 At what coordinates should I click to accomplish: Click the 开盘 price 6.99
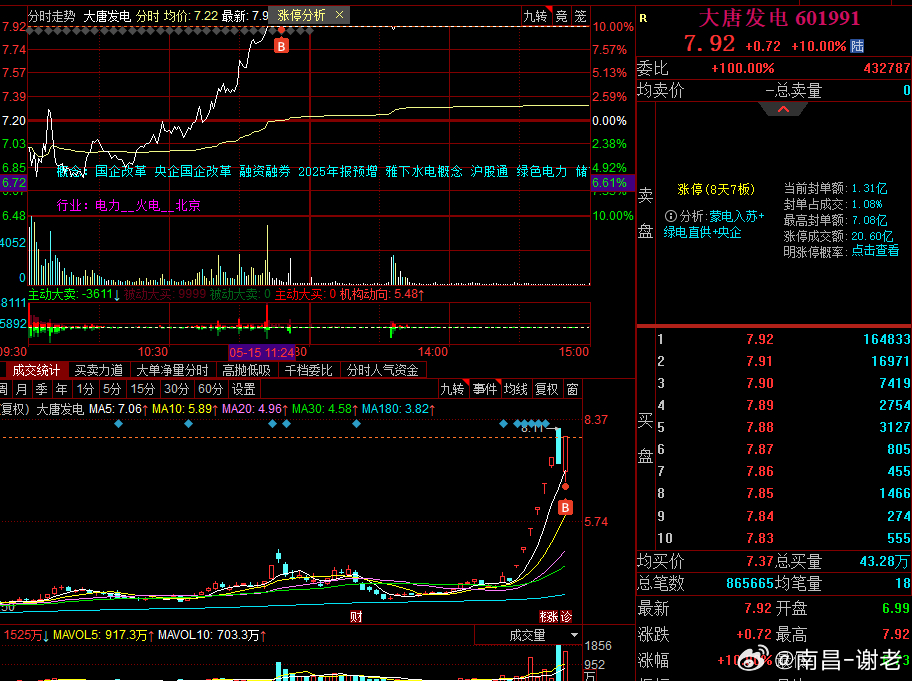coord(896,608)
